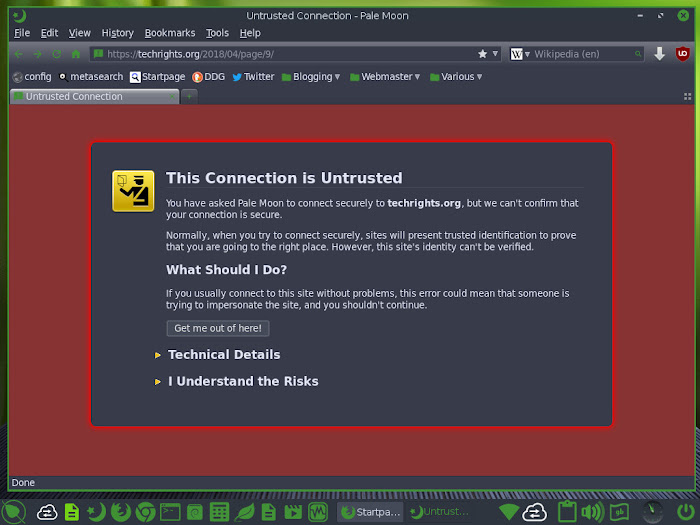The image size is (700, 525).
Task: Launch Firefox from the taskbar
Action: coord(121,512)
